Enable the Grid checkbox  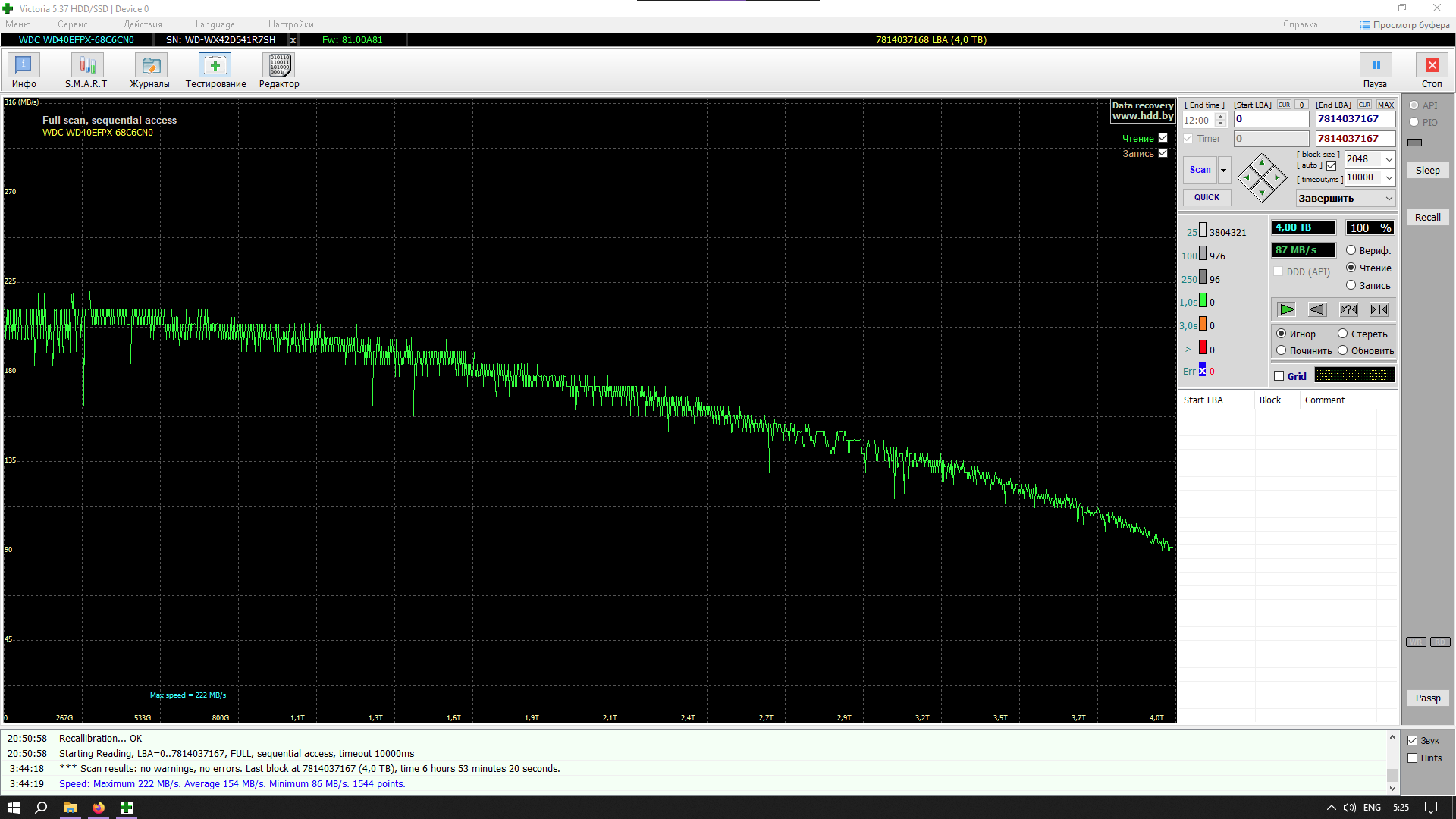(x=1279, y=376)
